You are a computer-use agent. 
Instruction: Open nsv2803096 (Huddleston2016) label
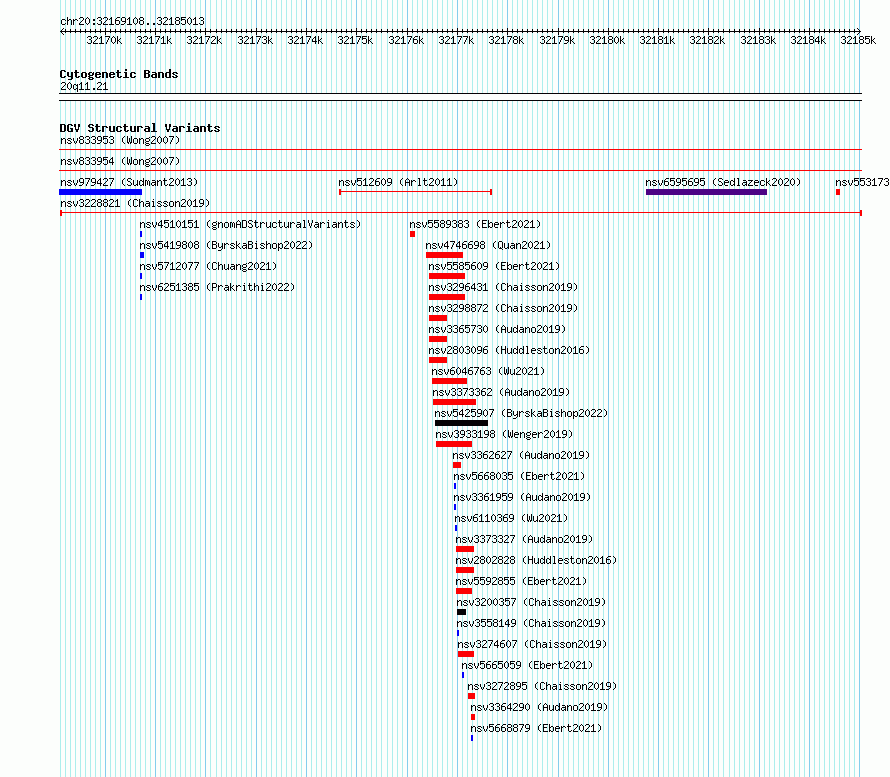coord(509,350)
